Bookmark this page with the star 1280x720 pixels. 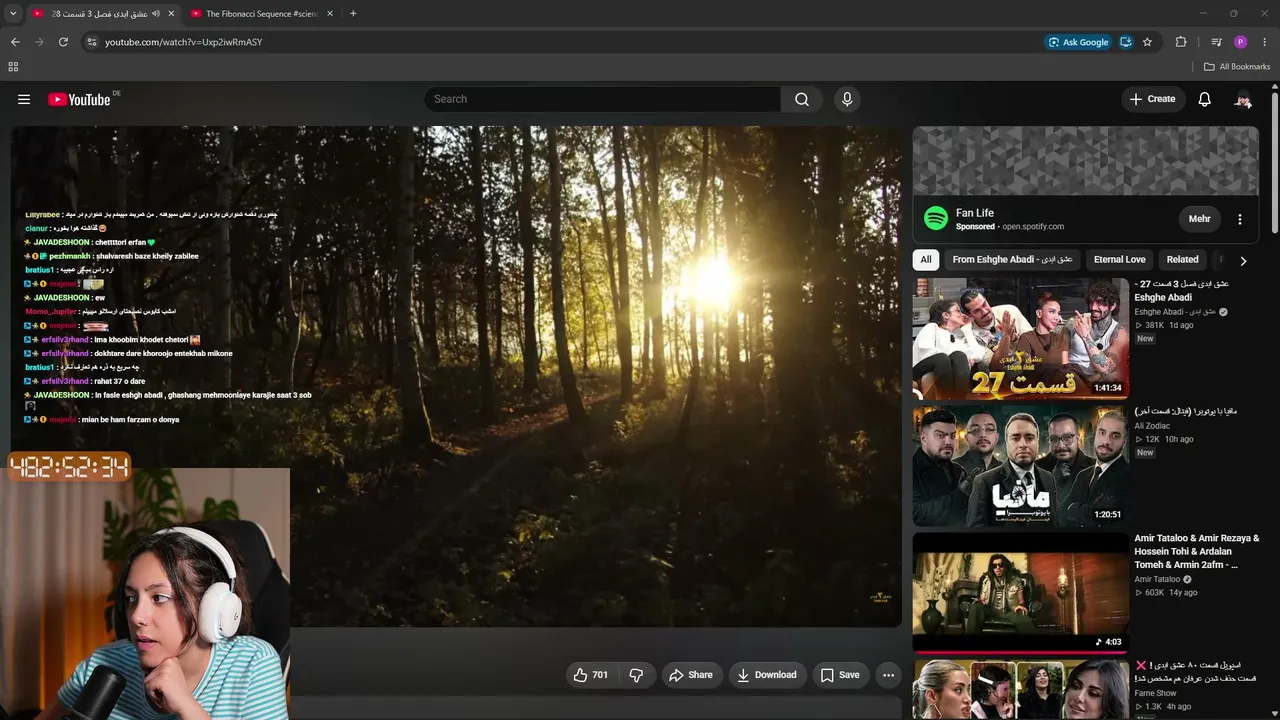1147,42
